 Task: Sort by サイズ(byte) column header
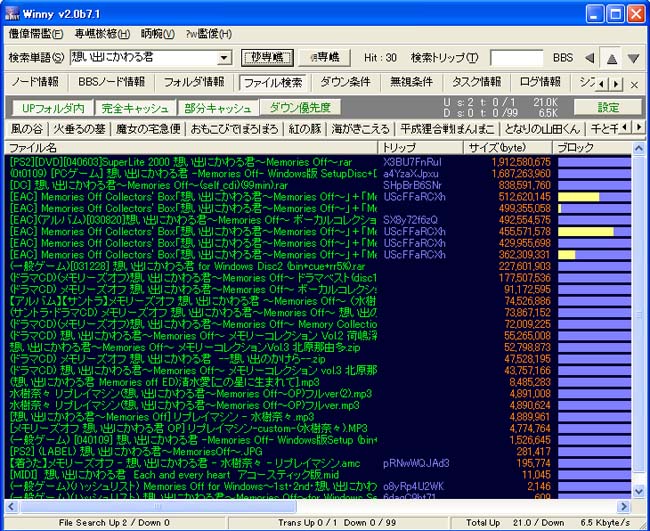click(508, 148)
